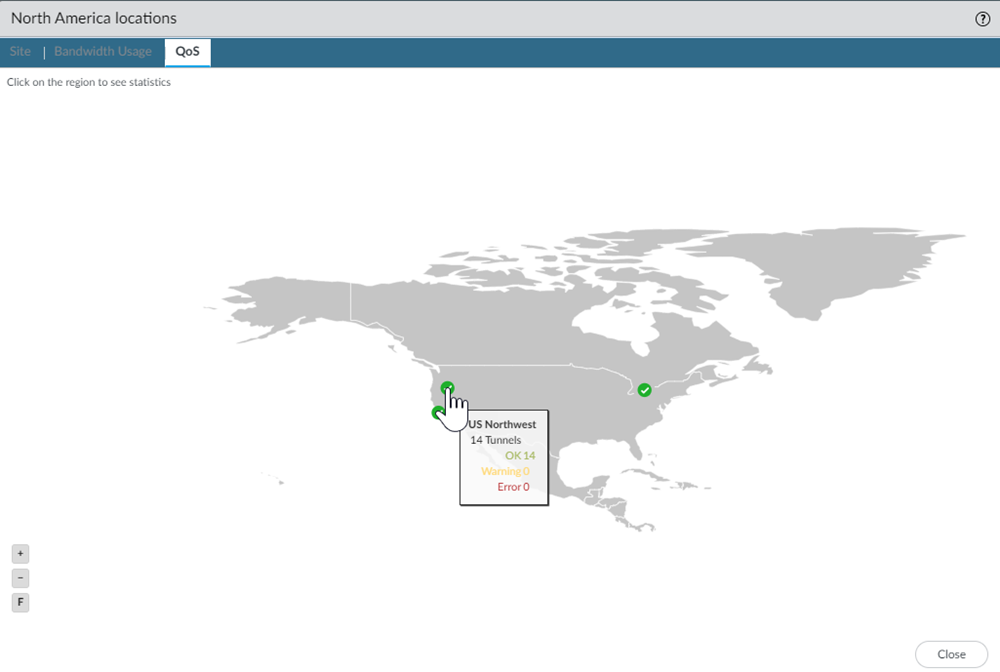The height and width of the screenshot is (672, 1000).
Task: Zoom out with the minus button
Action: [20, 578]
